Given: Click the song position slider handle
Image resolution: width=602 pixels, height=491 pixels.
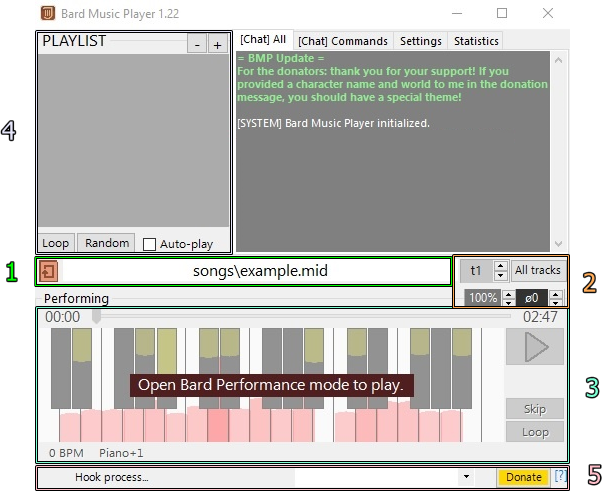Looking at the screenshot, I should tap(96, 317).
